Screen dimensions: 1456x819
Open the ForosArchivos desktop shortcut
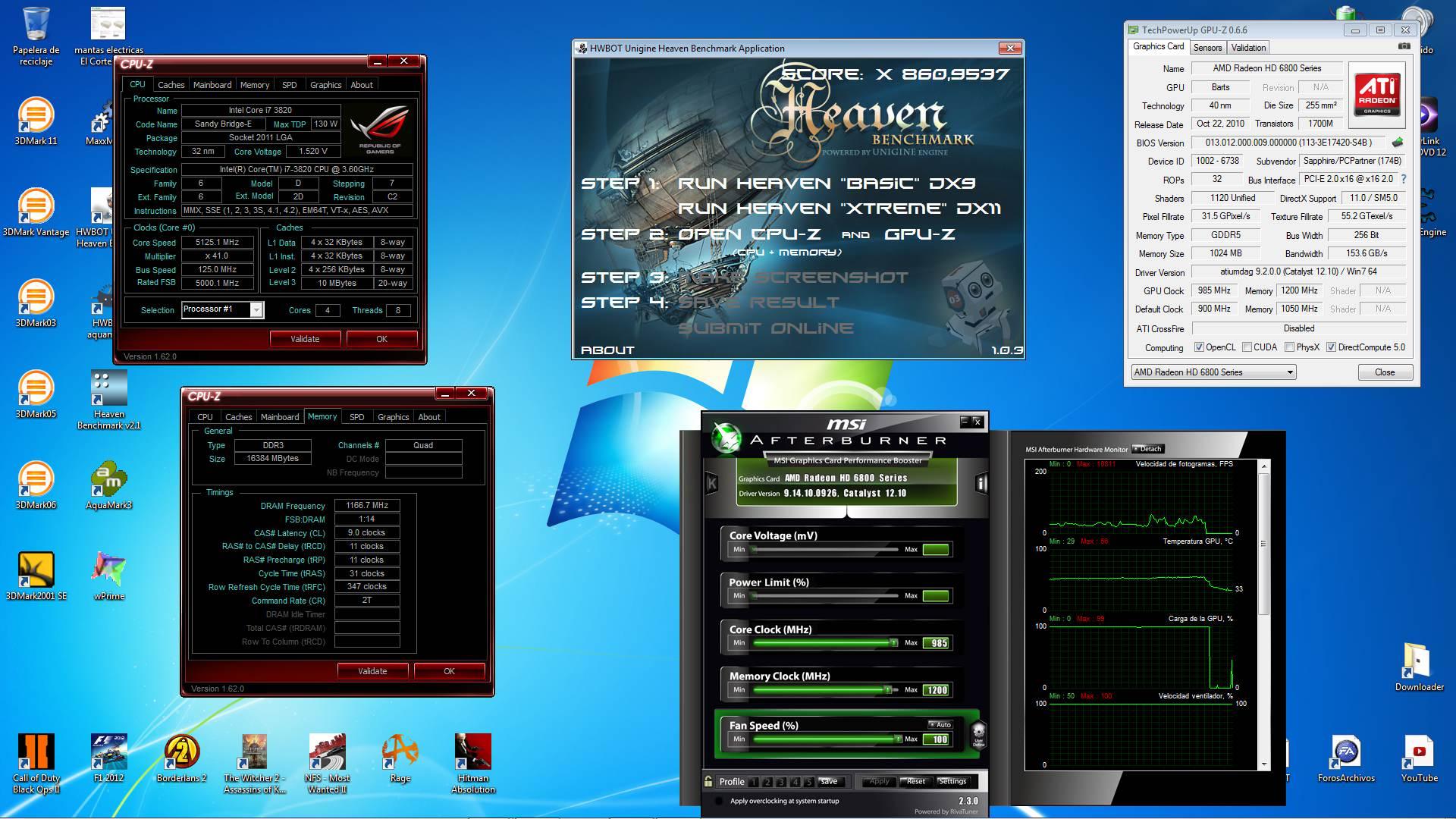click(1346, 758)
